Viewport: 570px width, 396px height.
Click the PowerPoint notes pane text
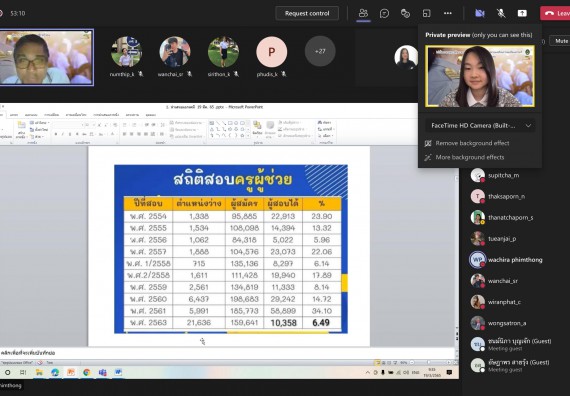click(x=28, y=353)
